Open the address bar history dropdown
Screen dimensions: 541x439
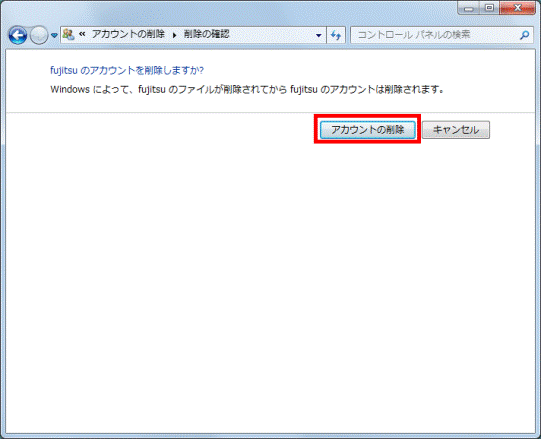(x=318, y=35)
